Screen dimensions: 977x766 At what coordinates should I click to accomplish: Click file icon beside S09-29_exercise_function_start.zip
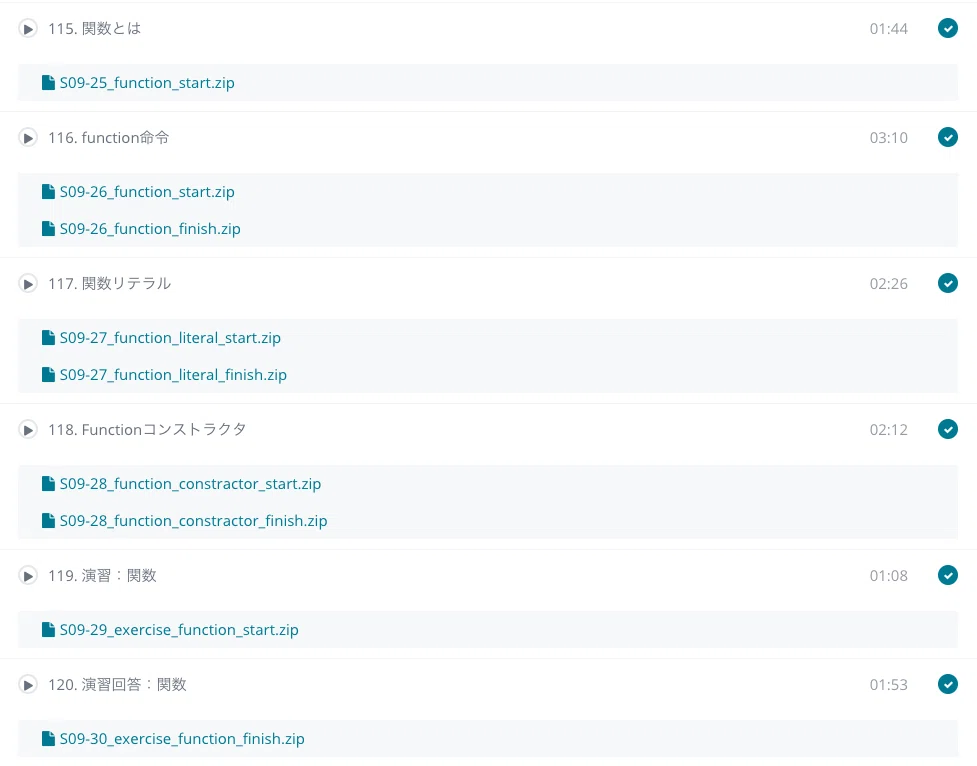coord(48,630)
